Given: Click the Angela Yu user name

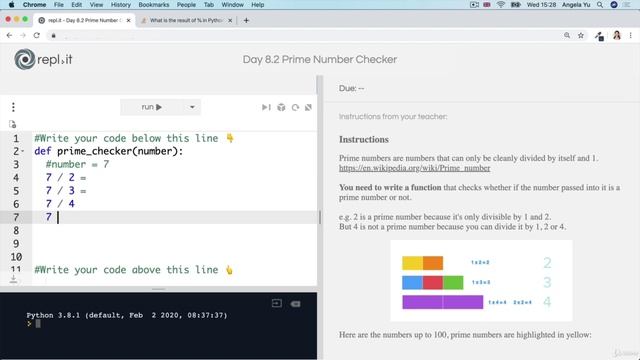Looking at the screenshot, I should click(576, 4).
